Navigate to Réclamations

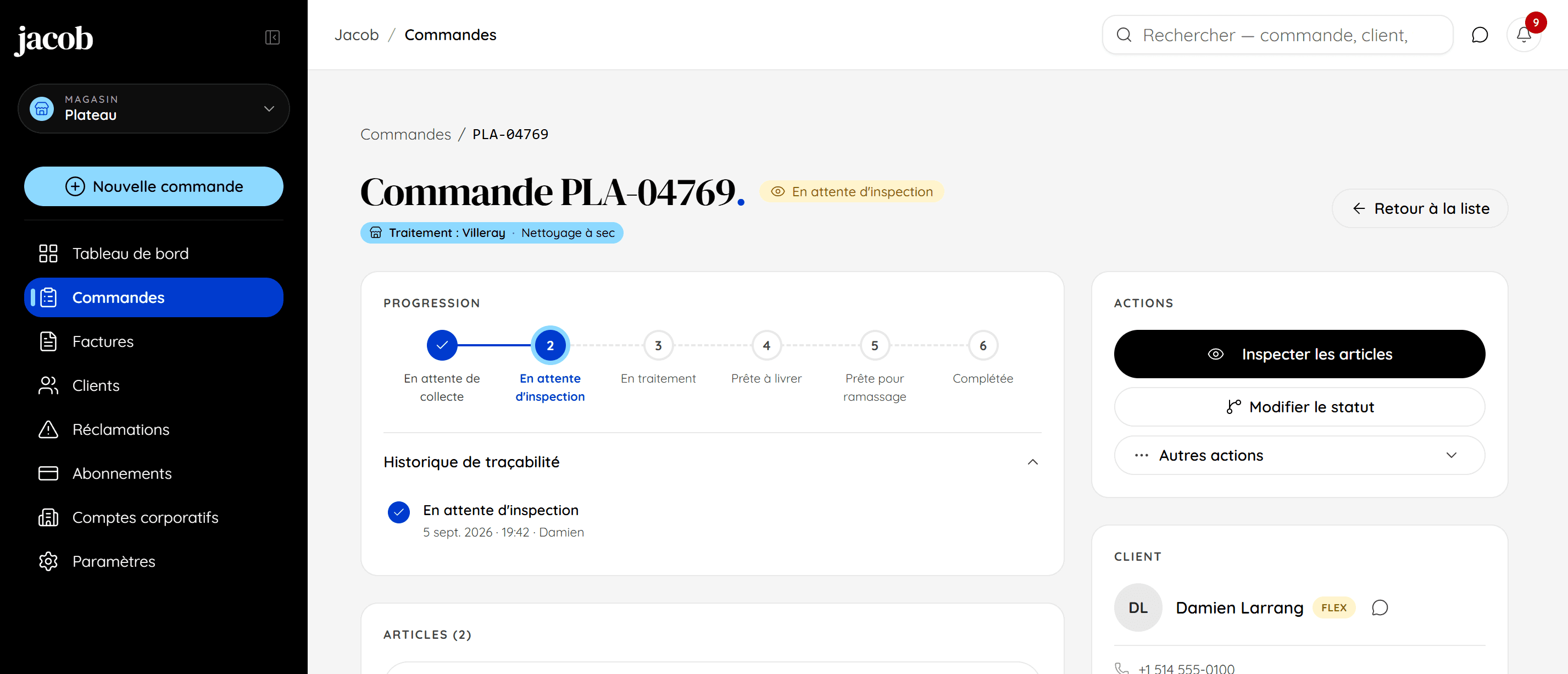153,429
